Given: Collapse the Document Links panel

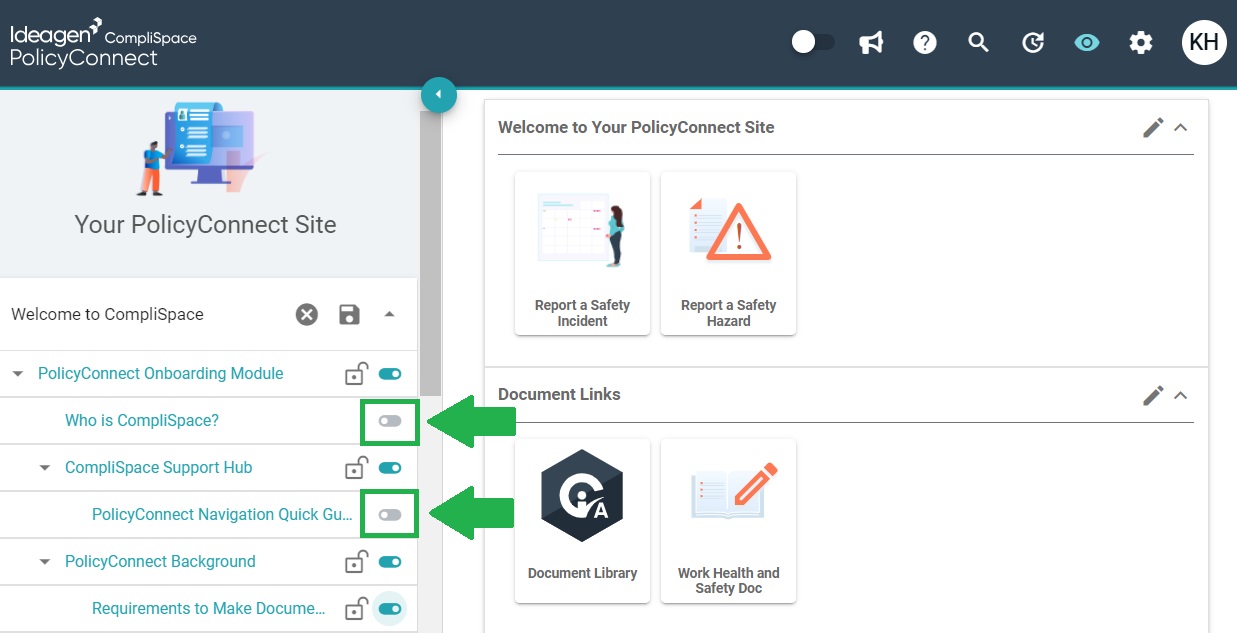Looking at the screenshot, I should tap(1181, 395).
